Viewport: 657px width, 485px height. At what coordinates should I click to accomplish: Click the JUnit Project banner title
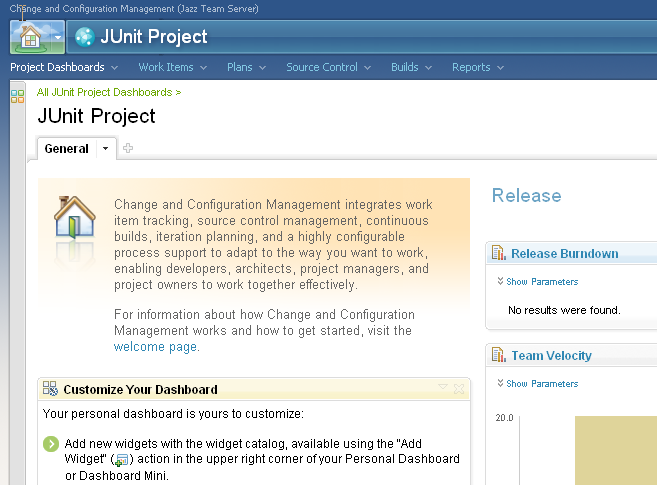click(154, 37)
